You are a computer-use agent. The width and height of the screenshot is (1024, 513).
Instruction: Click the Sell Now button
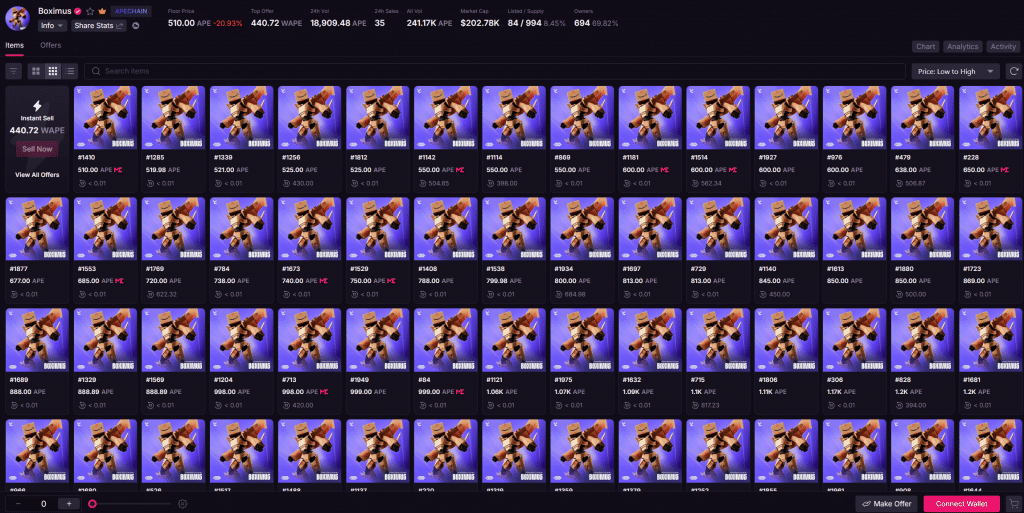(x=37, y=149)
